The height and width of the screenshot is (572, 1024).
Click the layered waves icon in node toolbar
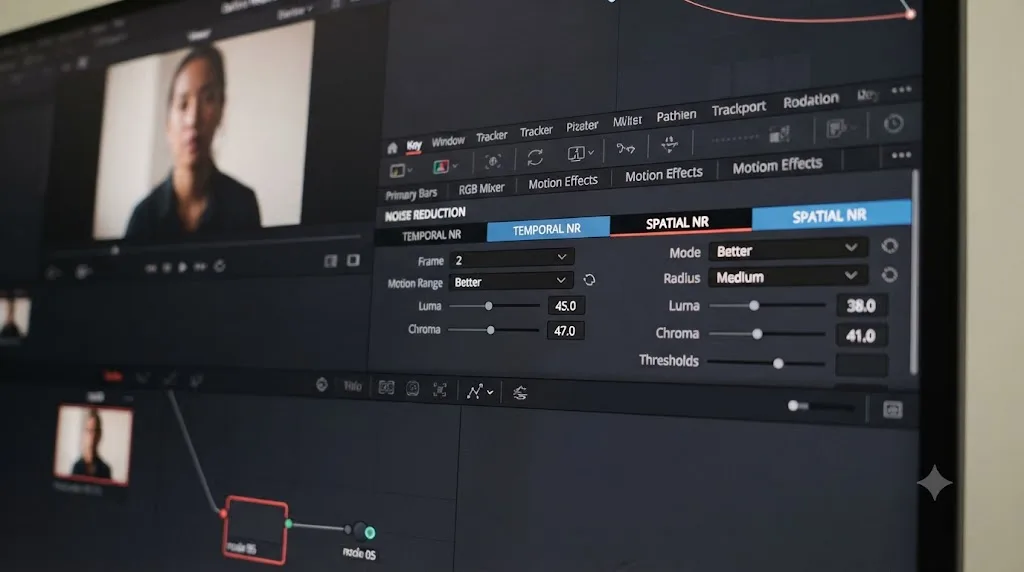[x=520, y=393]
